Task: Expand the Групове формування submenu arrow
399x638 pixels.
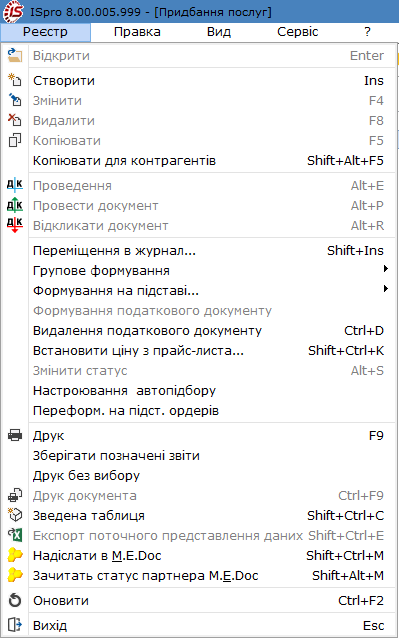Action: coord(386,269)
